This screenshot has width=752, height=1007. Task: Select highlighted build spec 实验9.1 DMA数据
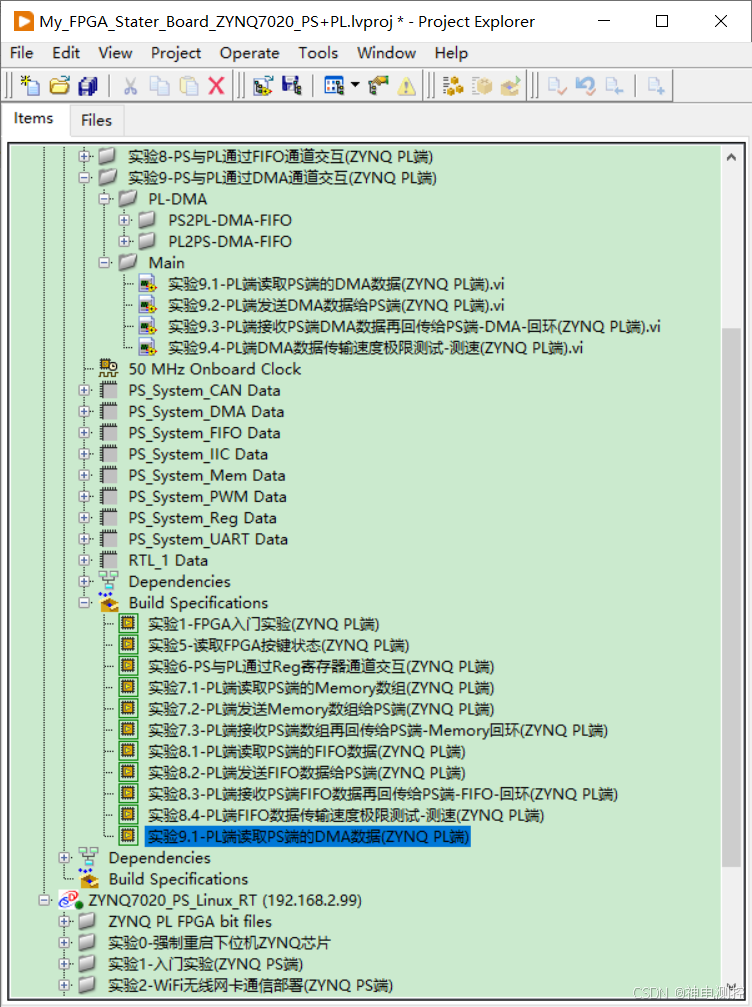pyautogui.click(x=308, y=836)
